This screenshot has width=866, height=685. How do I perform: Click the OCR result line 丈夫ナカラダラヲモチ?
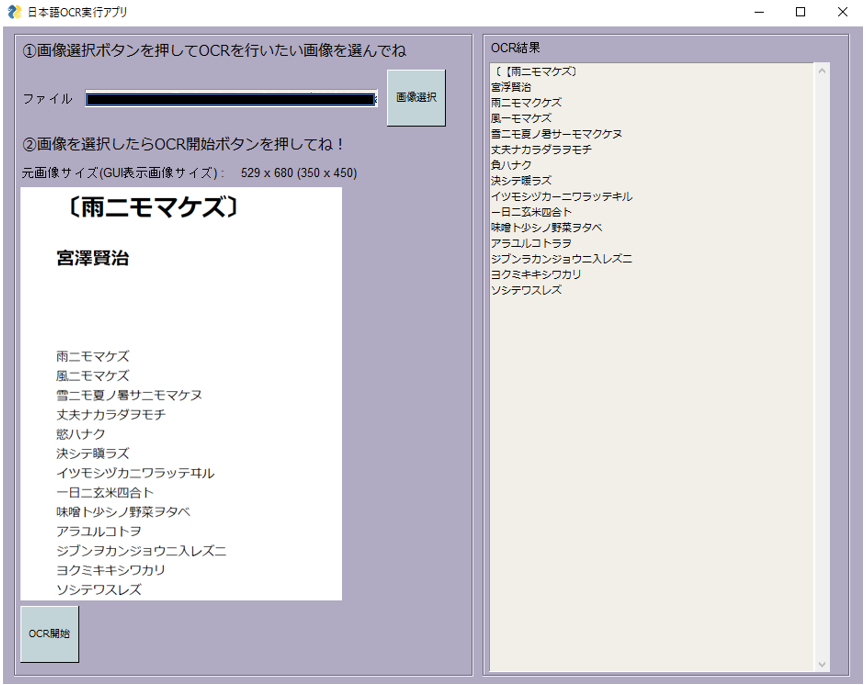tap(541, 150)
